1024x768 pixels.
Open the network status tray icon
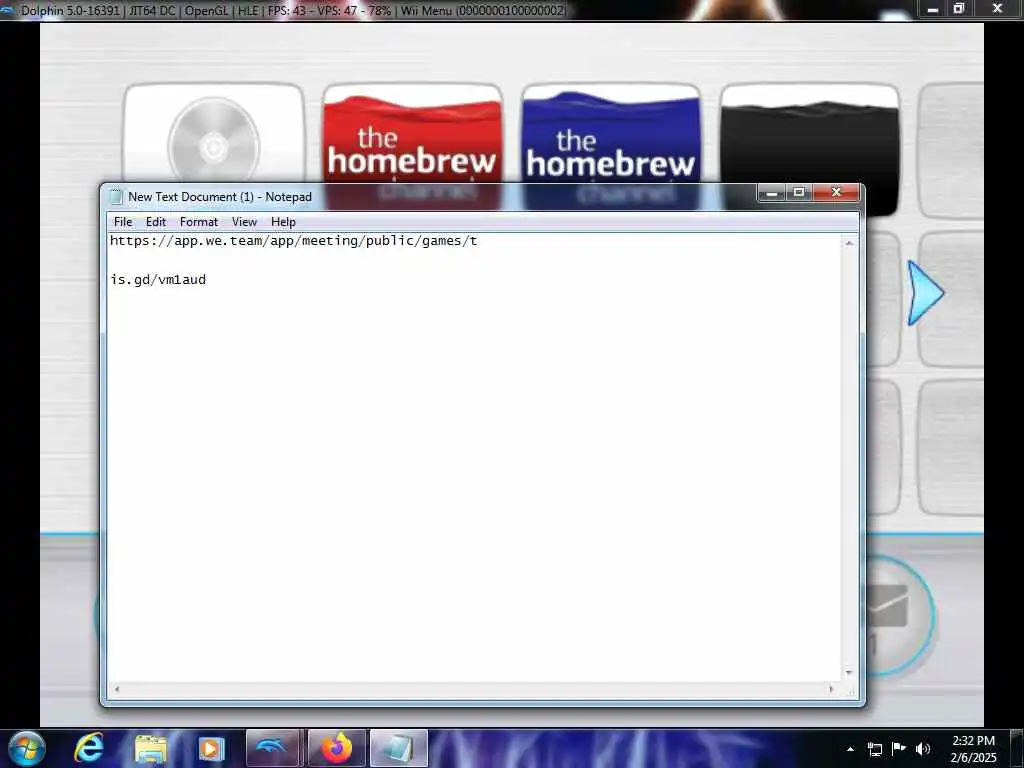pyautogui.click(x=874, y=749)
